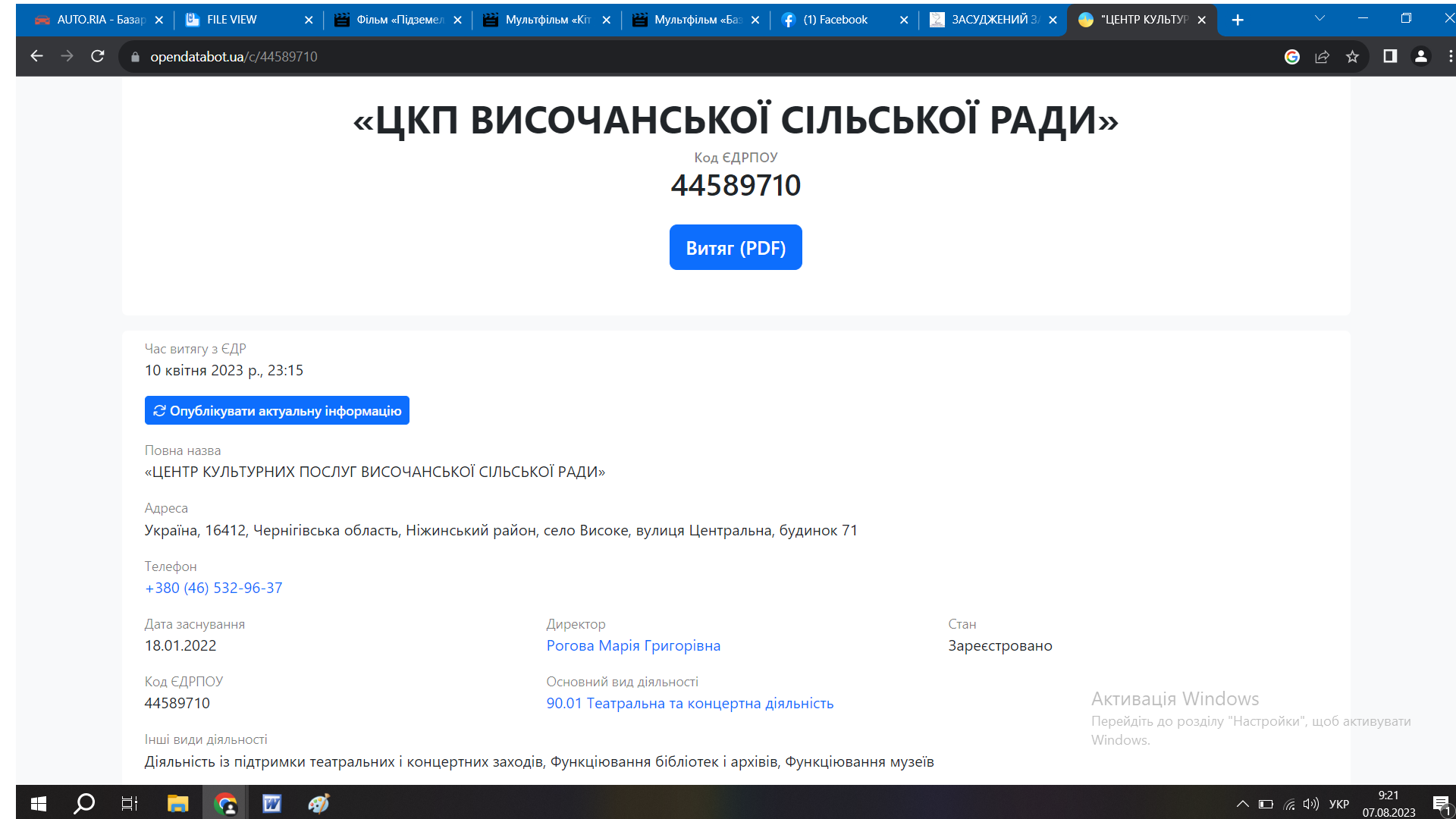Close the AUTO.RIA tab
Viewport: 1456px width, 819px height.
(x=158, y=20)
